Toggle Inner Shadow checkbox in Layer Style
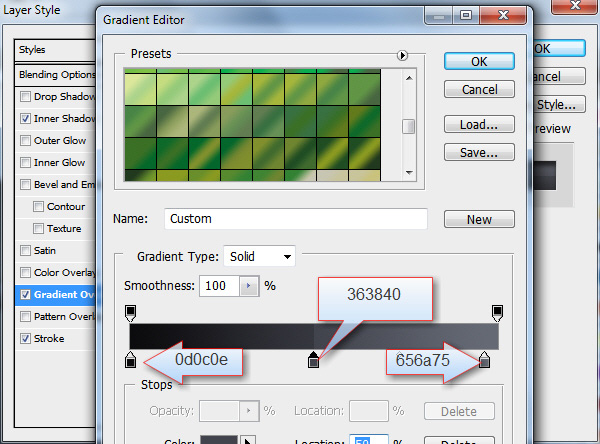 point(25,119)
